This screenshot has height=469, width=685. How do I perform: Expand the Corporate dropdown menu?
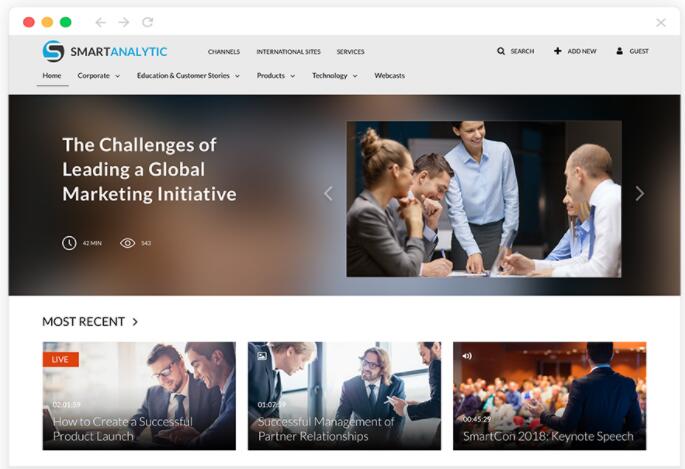click(99, 76)
